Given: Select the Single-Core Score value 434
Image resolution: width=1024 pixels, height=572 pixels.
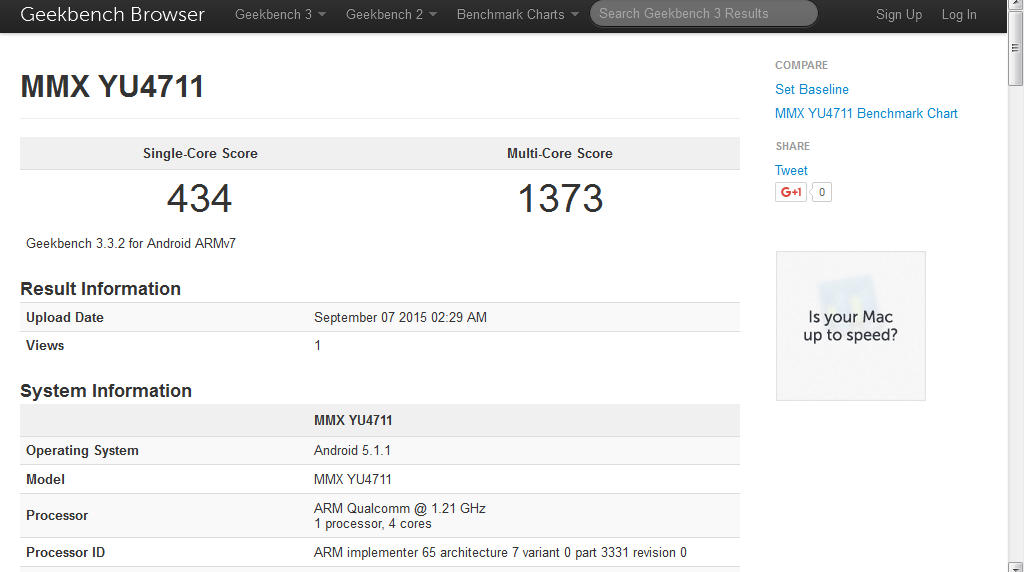Looking at the screenshot, I should tap(200, 199).
